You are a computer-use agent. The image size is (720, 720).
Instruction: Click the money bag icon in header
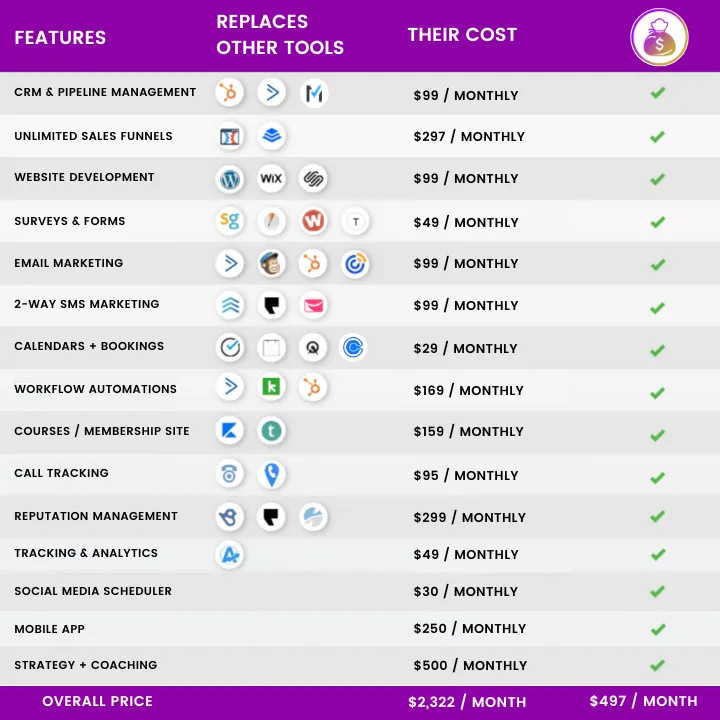click(659, 37)
